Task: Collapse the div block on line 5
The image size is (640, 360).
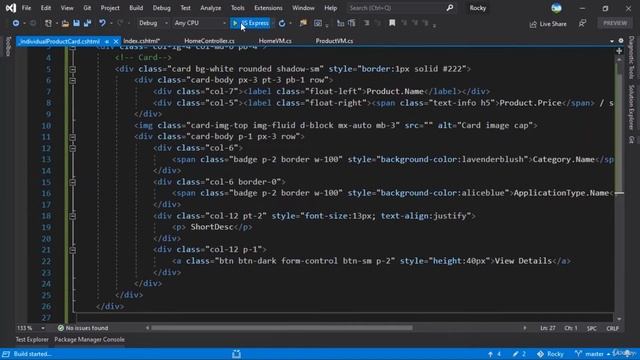Action: 72,69
